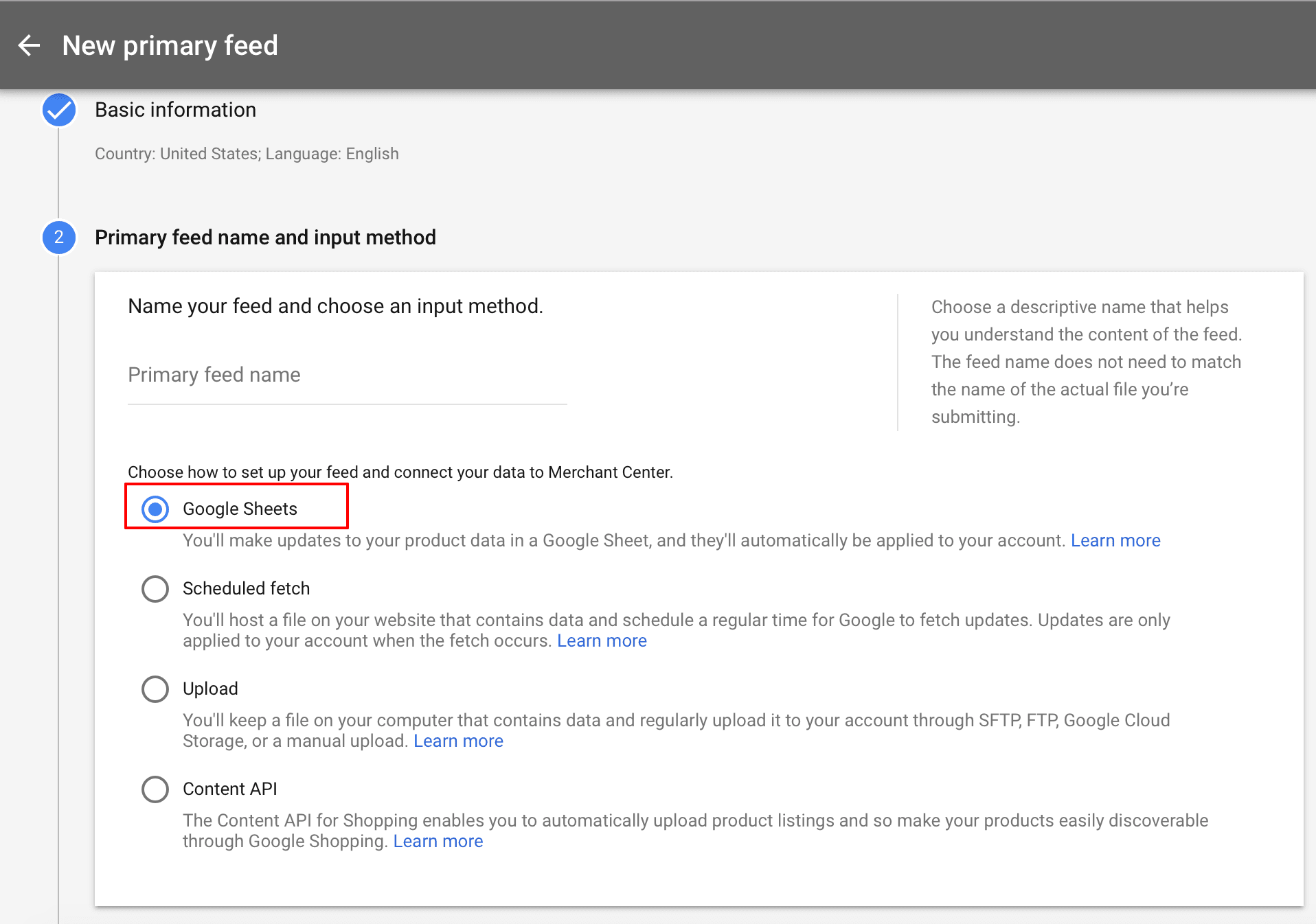Navigate back using the left arrow icon
The image size is (1316, 924).
tap(29, 45)
